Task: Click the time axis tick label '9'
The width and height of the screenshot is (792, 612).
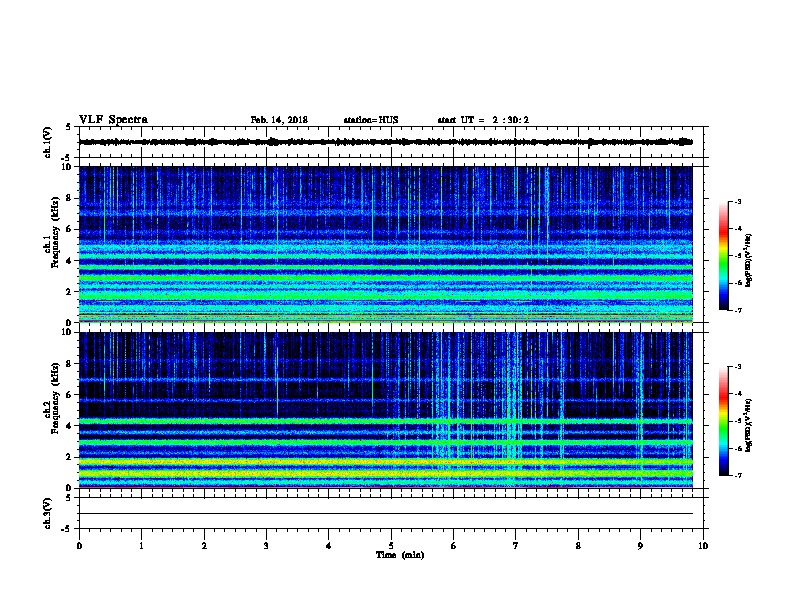Action: pos(640,546)
